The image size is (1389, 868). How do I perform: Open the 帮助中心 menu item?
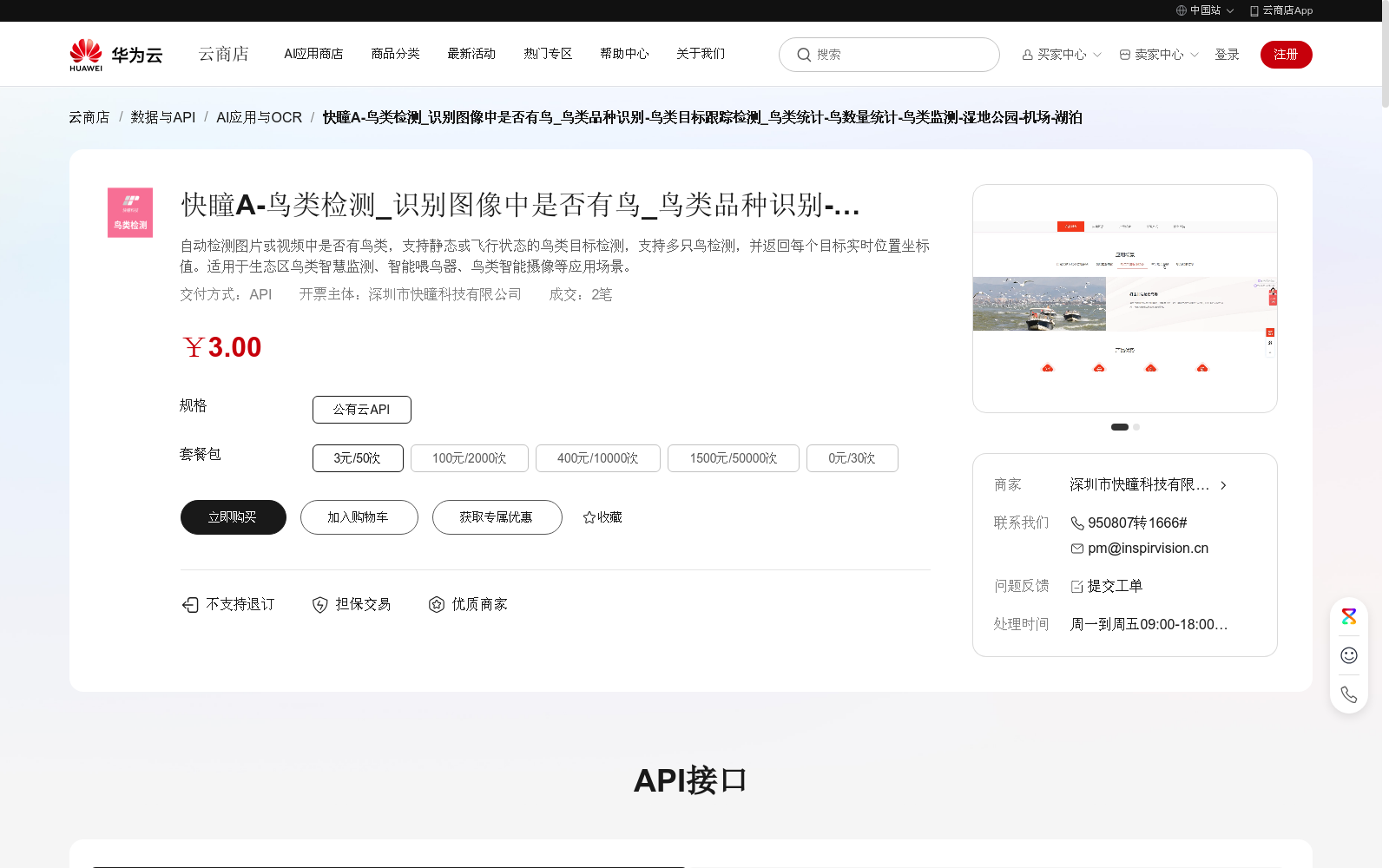click(624, 54)
